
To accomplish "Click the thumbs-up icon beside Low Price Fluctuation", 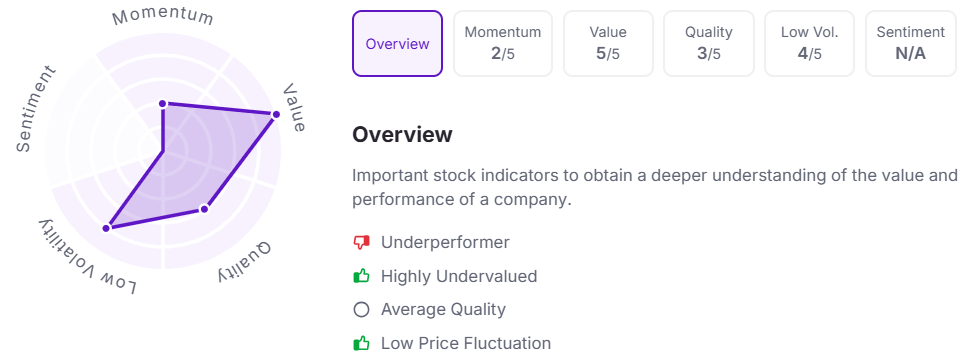I will click(x=361, y=343).
